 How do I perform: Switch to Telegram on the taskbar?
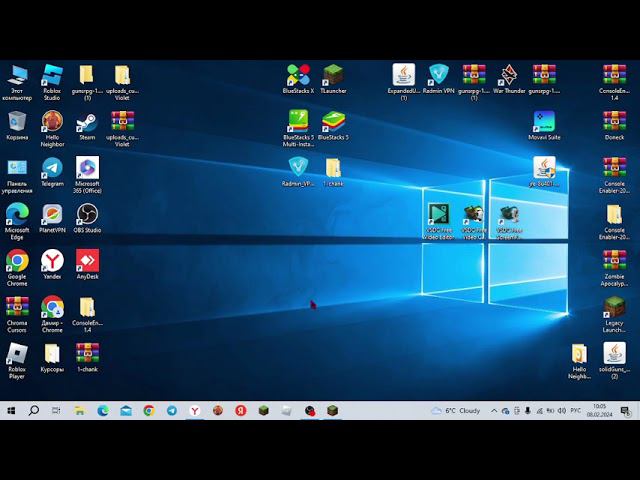(x=172, y=411)
